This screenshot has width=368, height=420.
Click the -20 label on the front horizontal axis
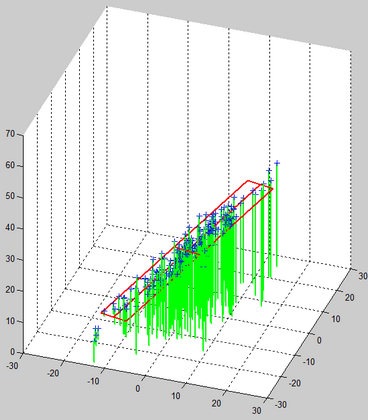(53, 373)
